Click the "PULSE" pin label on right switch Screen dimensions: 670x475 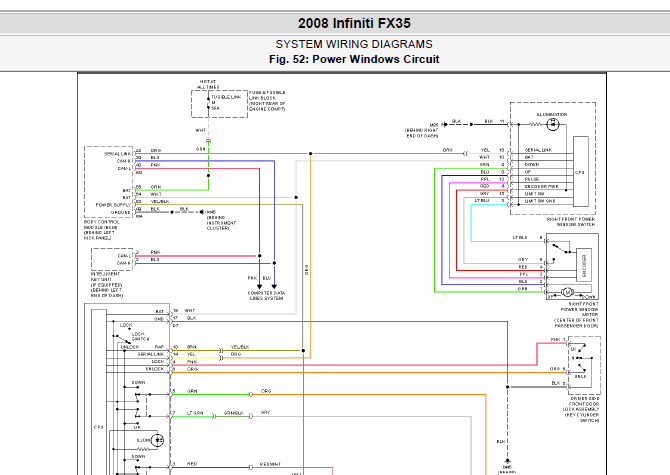tap(532, 179)
